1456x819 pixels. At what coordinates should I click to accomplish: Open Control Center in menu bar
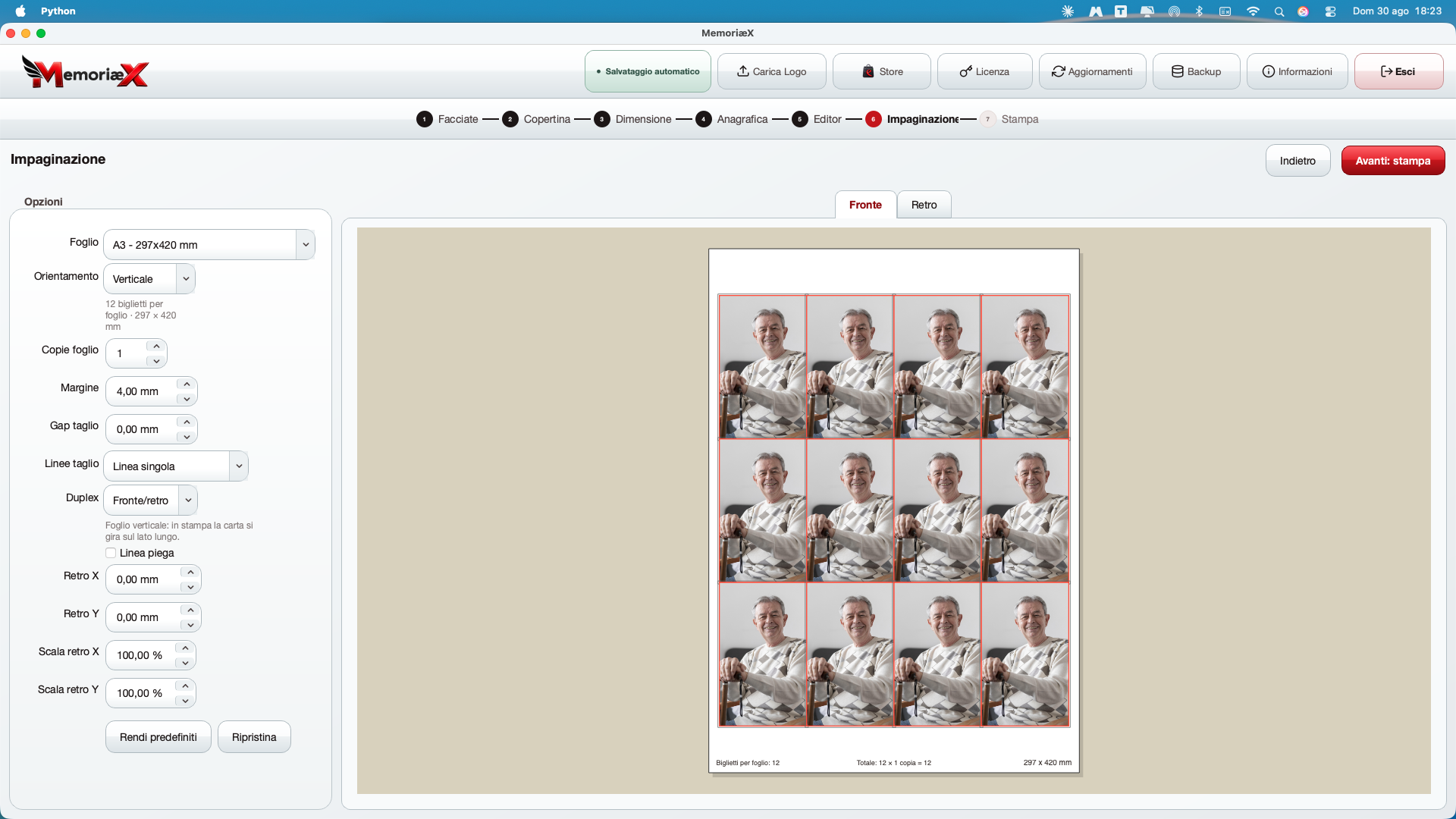point(1330,11)
